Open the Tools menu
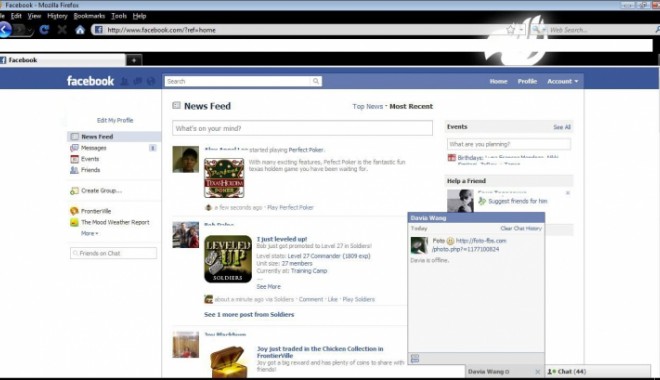This screenshot has width=660, height=380. [119, 16]
